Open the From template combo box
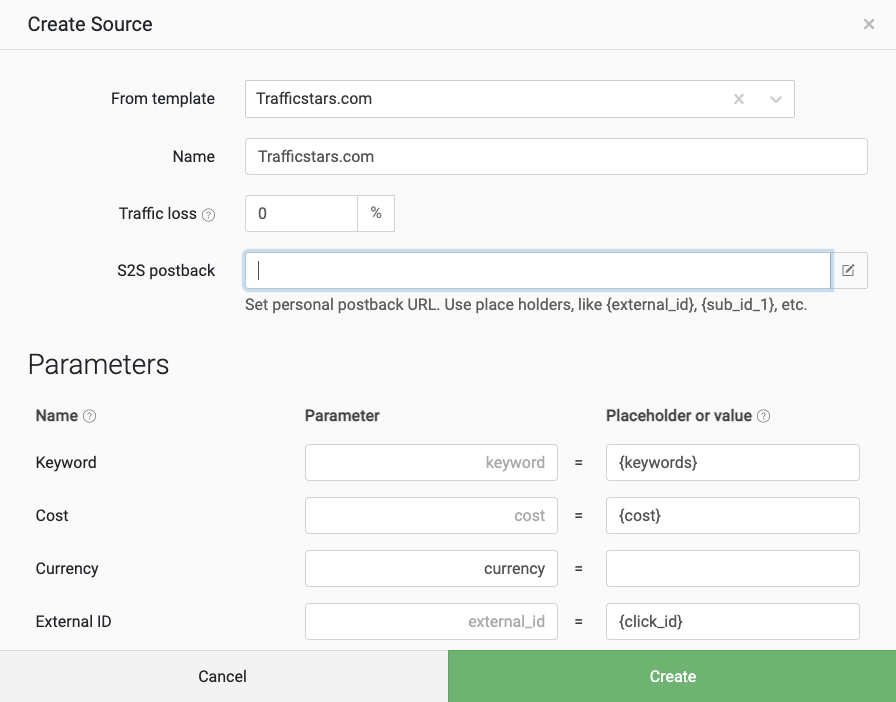This screenshot has width=896, height=702. click(519, 99)
